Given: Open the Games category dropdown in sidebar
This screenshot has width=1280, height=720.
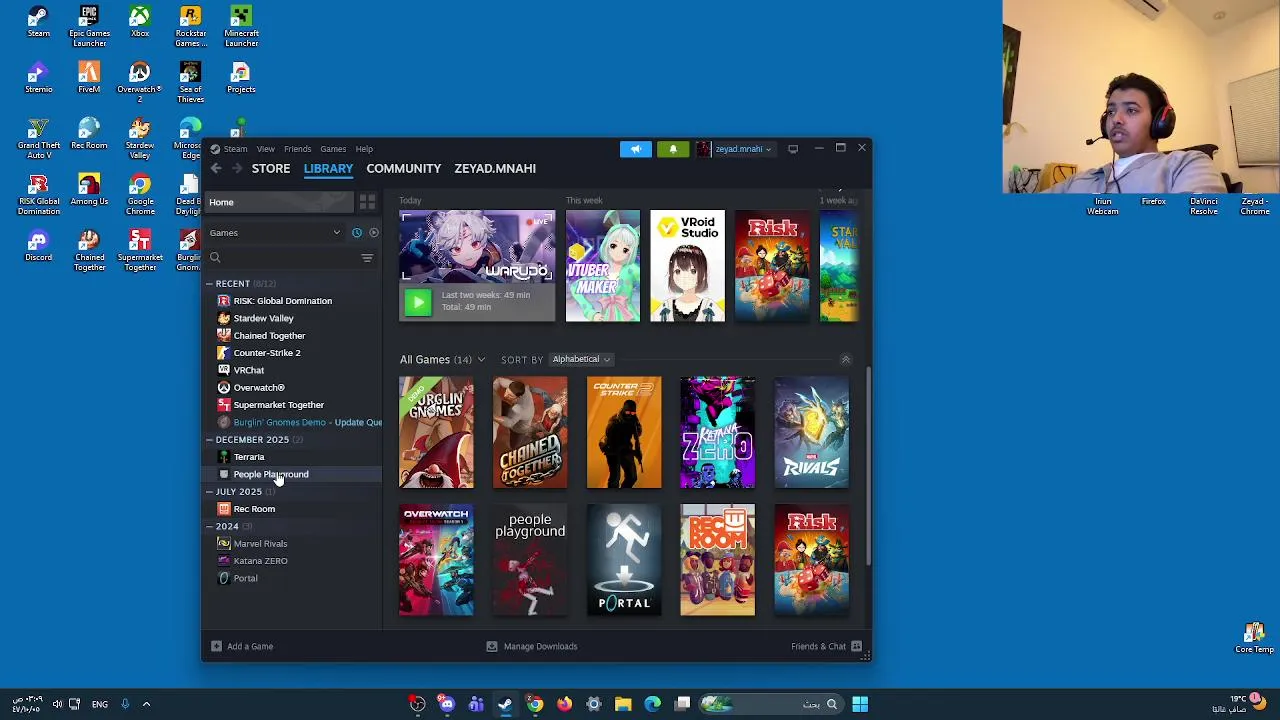Looking at the screenshot, I should [274, 233].
